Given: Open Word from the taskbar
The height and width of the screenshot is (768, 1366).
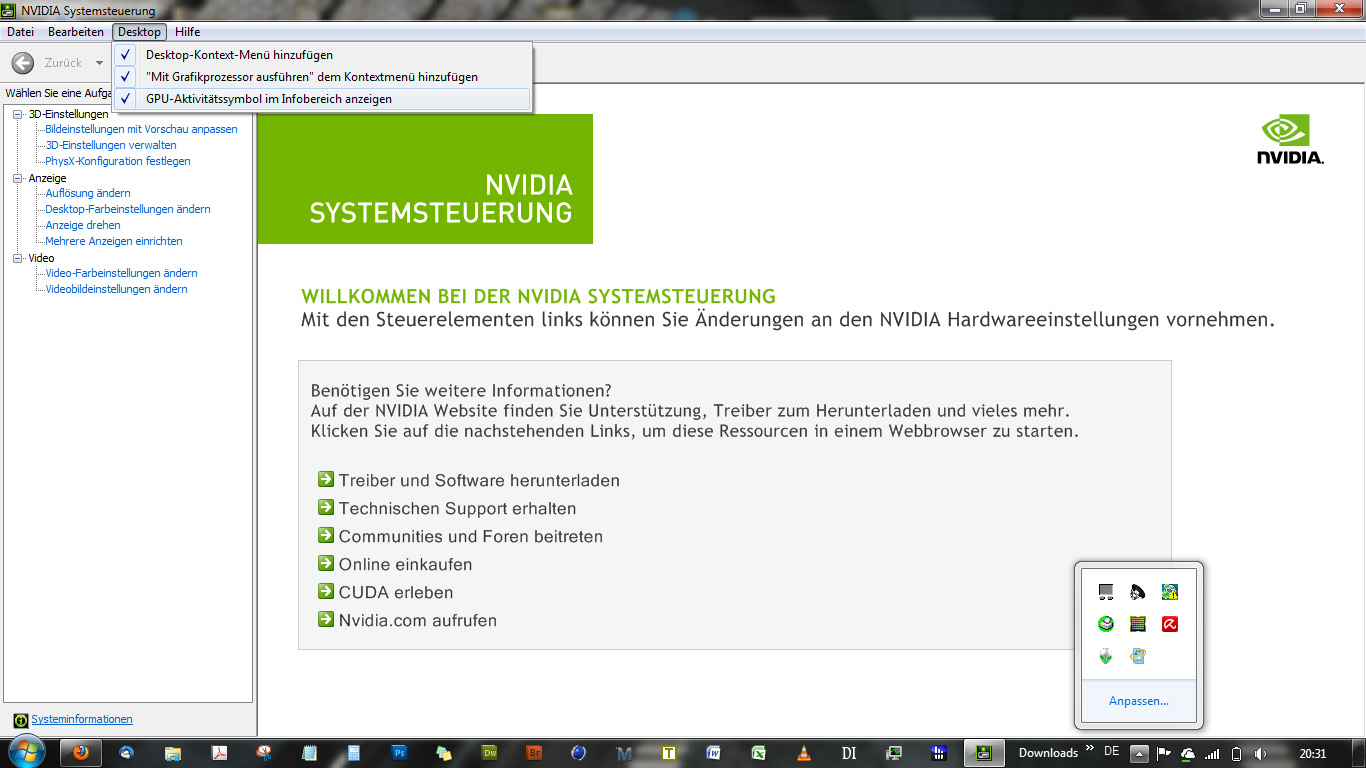Looking at the screenshot, I should pyautogui.click(x=714, y=753).
